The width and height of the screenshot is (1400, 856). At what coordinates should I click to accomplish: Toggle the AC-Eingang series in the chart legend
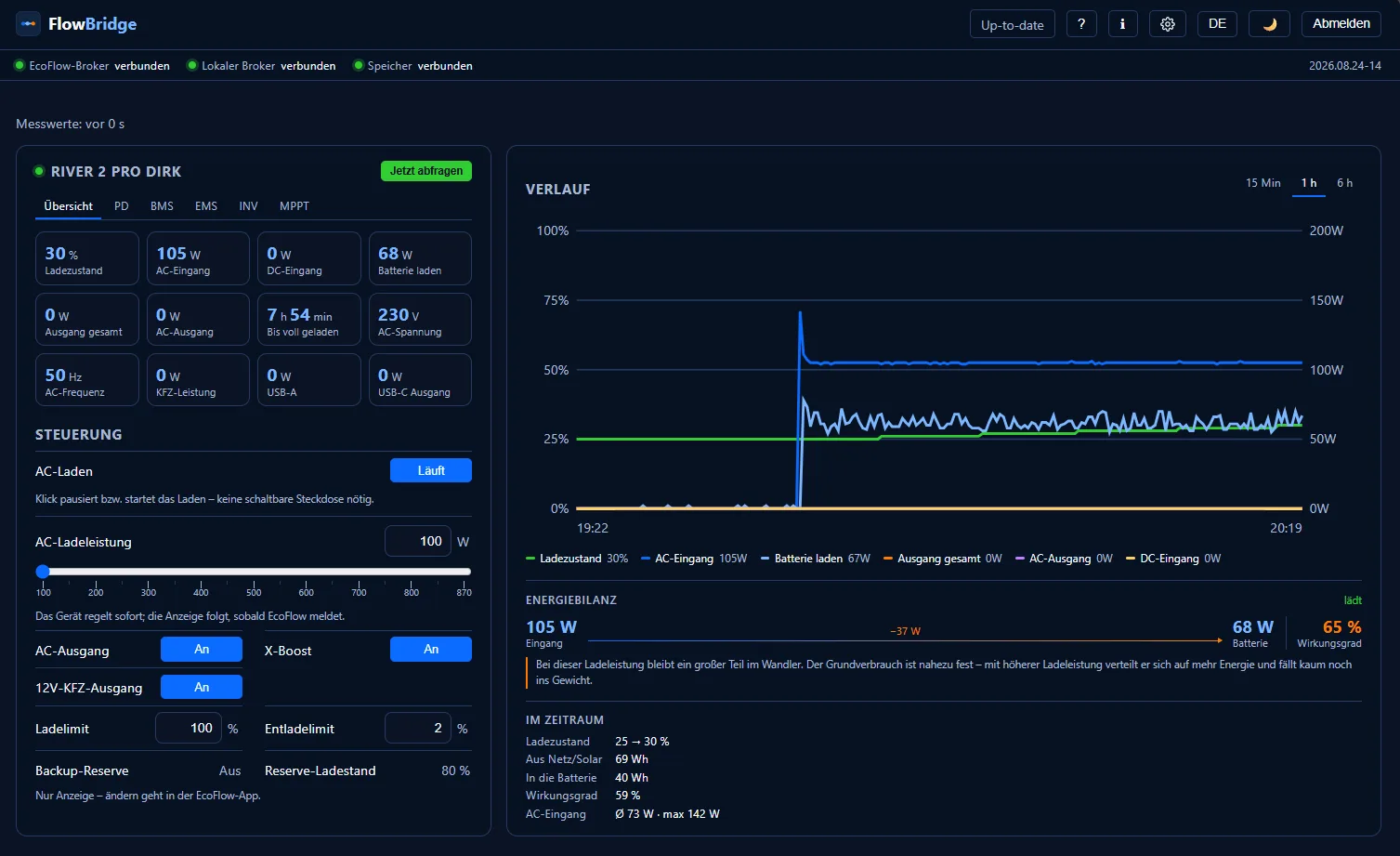pyautogui.click(x=694, y=559)
